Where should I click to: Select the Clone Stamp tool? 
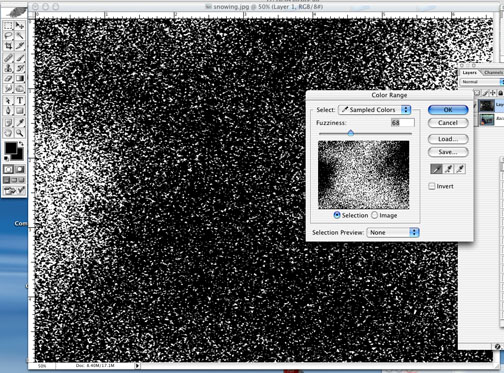tap(8, 68)
